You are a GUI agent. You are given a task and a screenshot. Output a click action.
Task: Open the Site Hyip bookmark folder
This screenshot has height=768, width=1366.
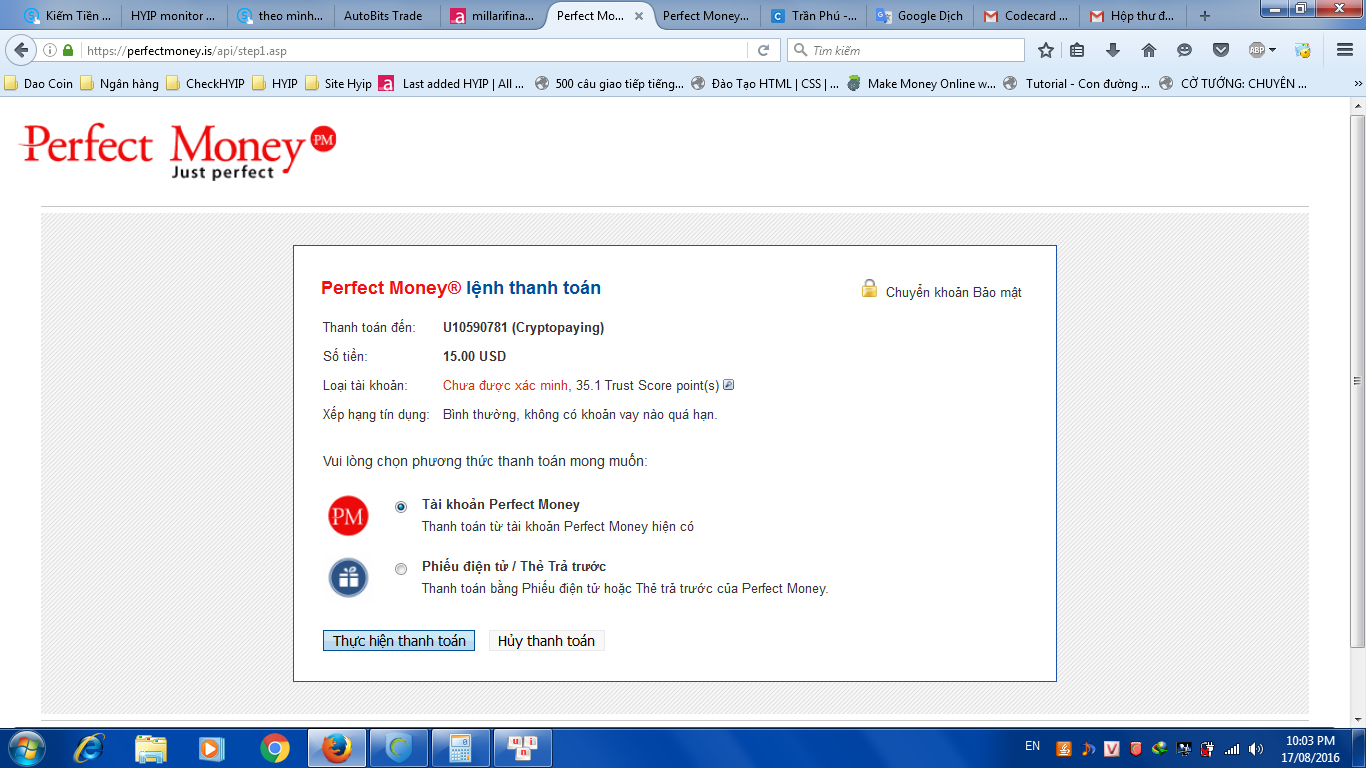[338, 84]
